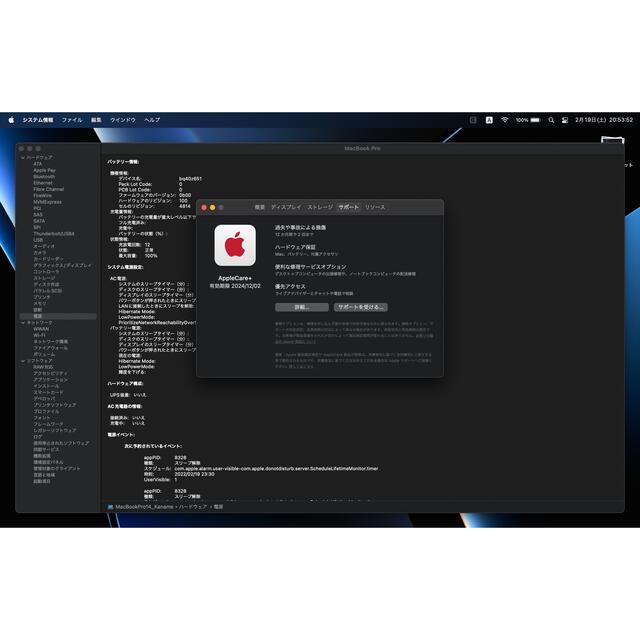Select Apple Pay in the sidebar

click(x=44, y=170)
